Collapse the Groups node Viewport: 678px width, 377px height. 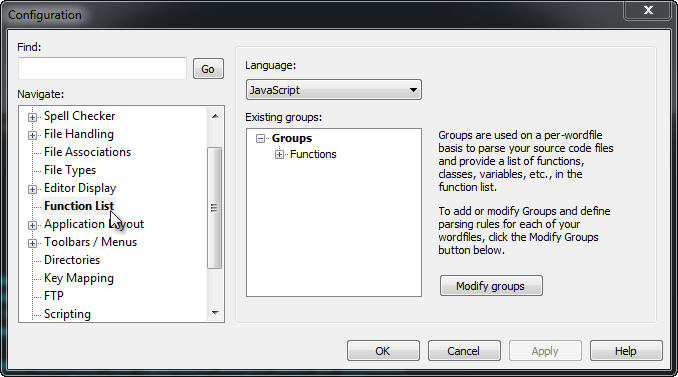pos(260,138)
